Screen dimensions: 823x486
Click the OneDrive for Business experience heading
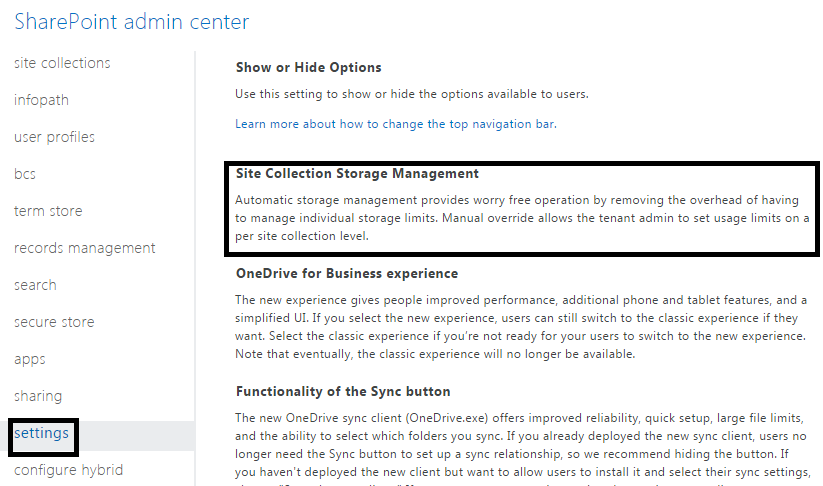coord(347,273)
